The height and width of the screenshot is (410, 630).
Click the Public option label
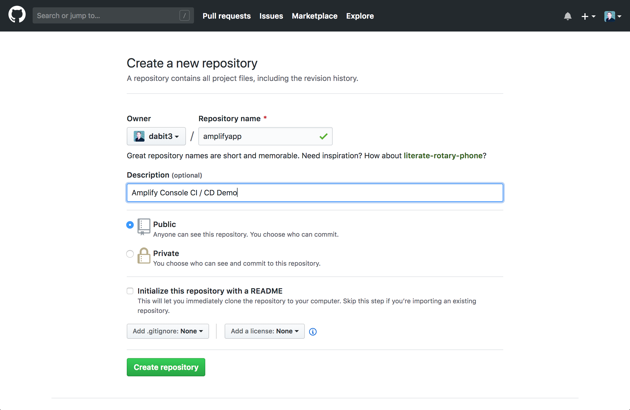click(164, 224)
